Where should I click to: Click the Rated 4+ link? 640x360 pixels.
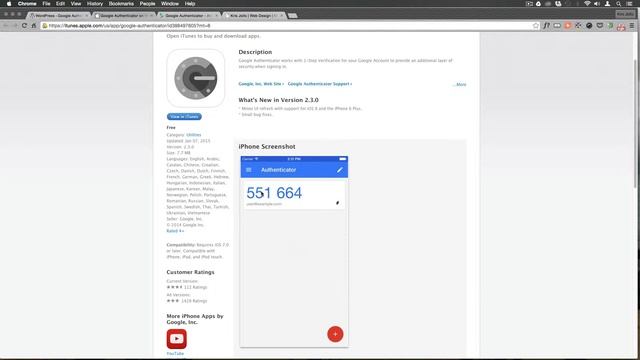pyautogui.click(x=175, y=231)
